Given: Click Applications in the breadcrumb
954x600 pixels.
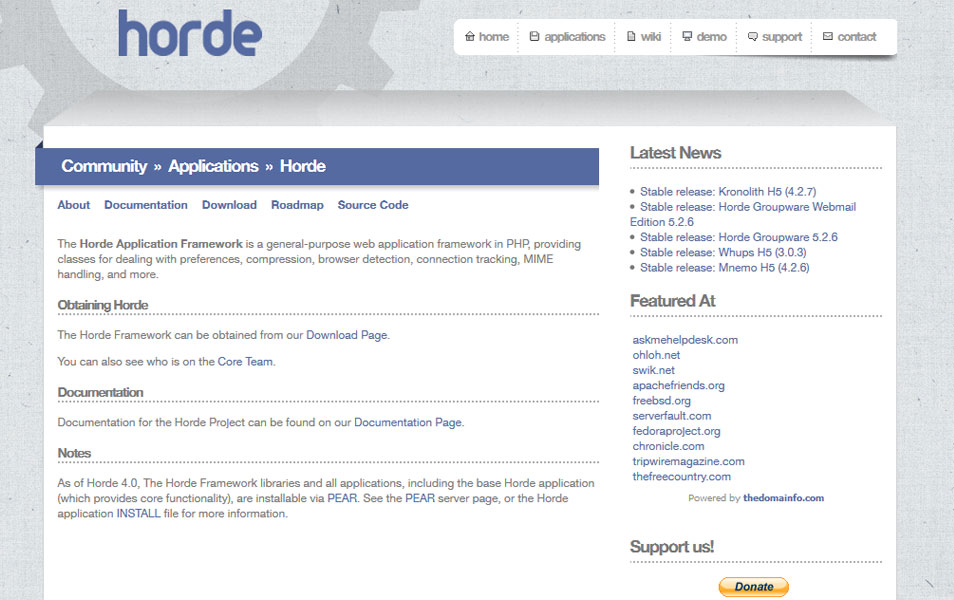Looking at the screenshot, I should pyautogui.click(x=213, y=166).
